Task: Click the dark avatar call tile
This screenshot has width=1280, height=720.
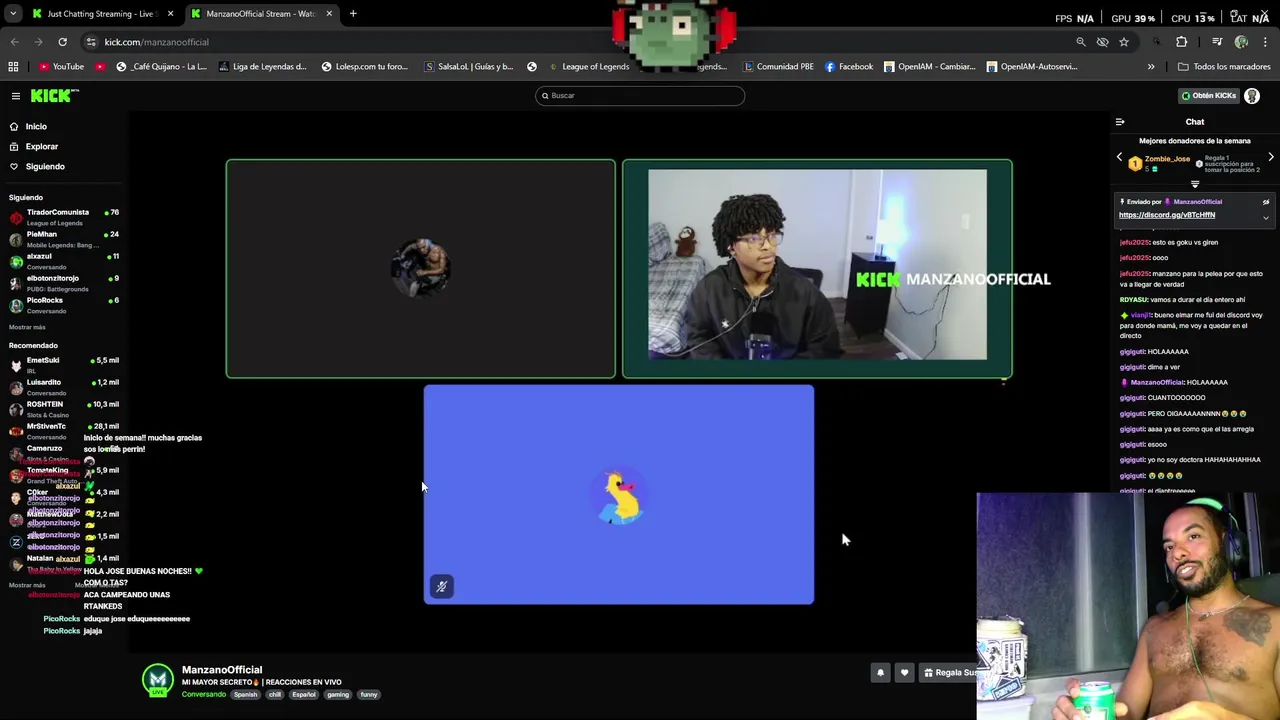Action: 420,269
